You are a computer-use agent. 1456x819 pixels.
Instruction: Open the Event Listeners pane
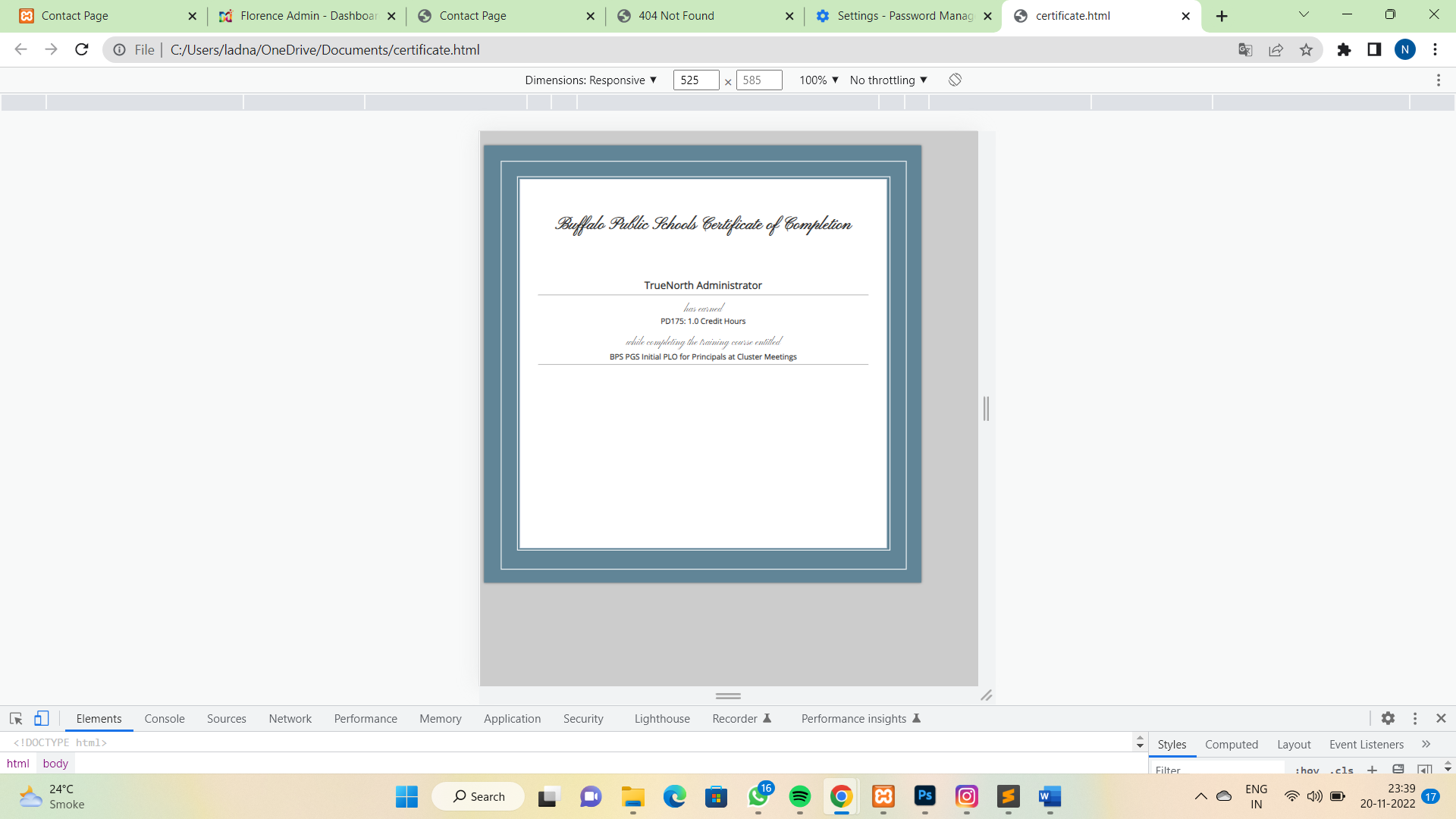pos(1367,744)
